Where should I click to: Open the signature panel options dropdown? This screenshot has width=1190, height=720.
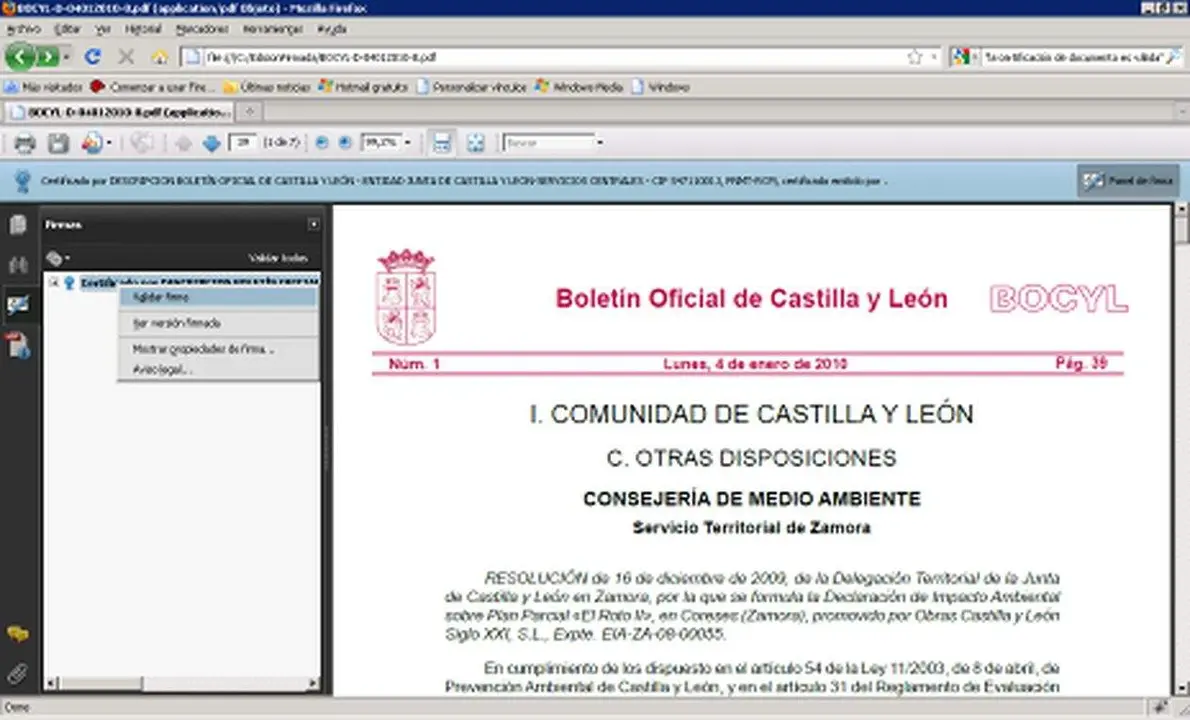pos(58,258)
